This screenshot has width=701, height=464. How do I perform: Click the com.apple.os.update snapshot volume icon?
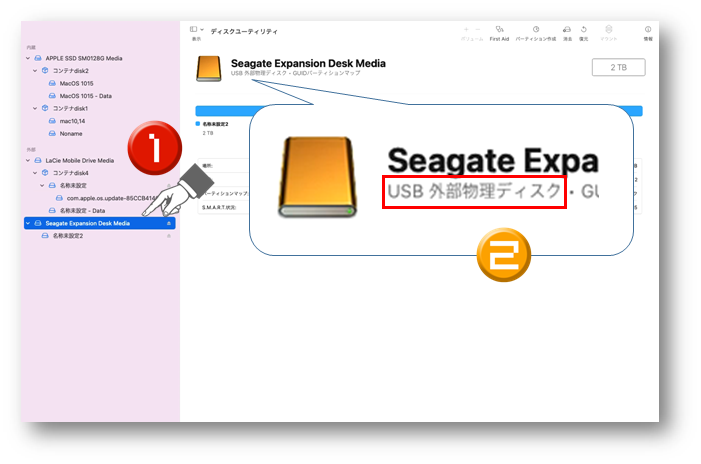pyautogui.click(x=59, y=198)
